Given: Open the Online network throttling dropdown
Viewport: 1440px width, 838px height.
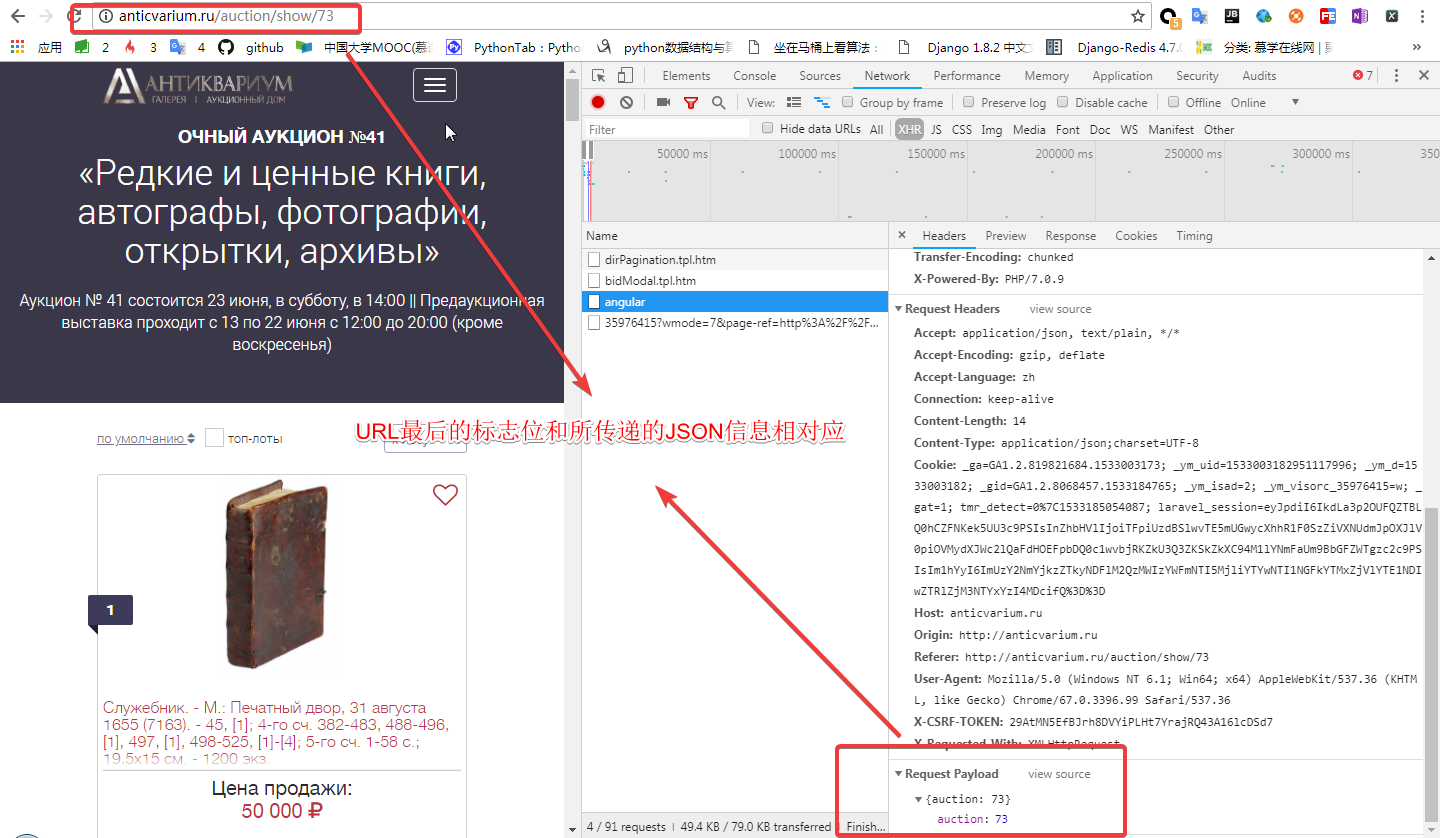Looking at the screenshot, I should click(1252, 101).
